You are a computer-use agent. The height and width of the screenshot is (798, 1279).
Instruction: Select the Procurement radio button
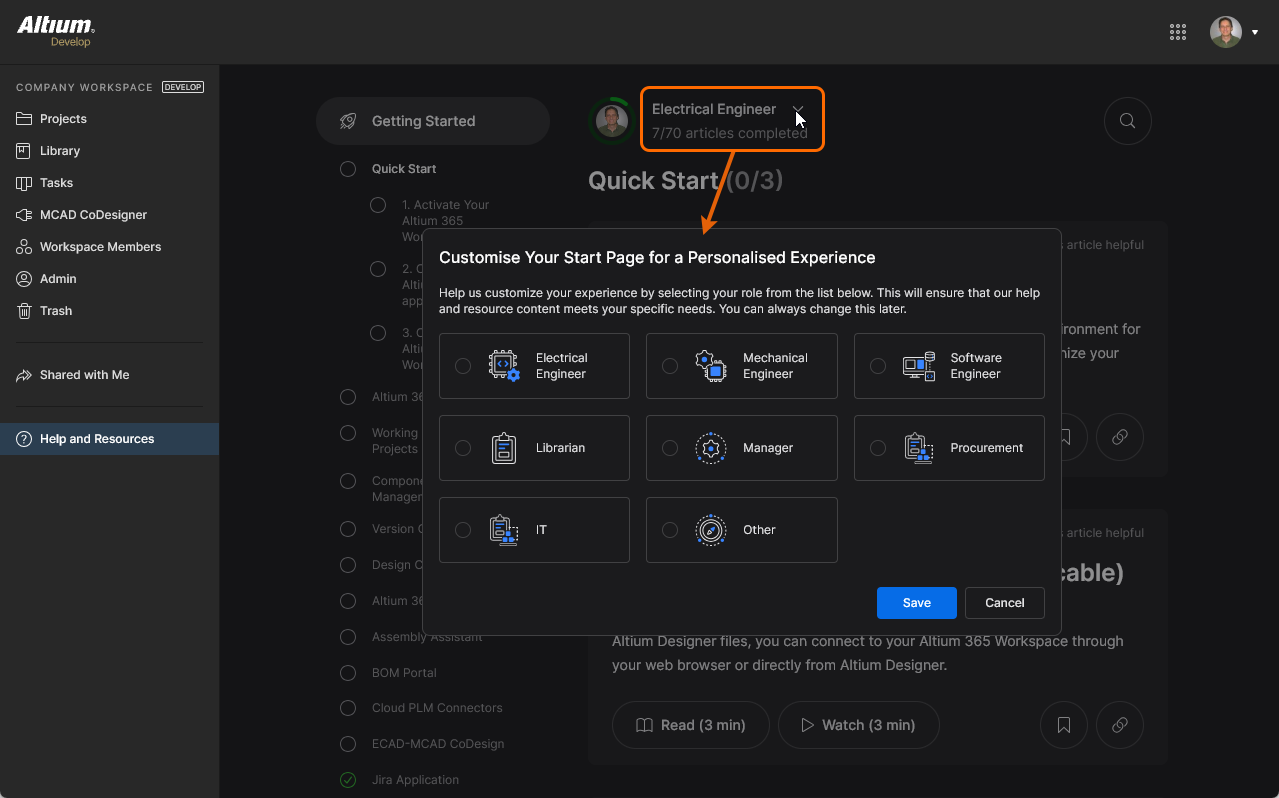[878, 448]
